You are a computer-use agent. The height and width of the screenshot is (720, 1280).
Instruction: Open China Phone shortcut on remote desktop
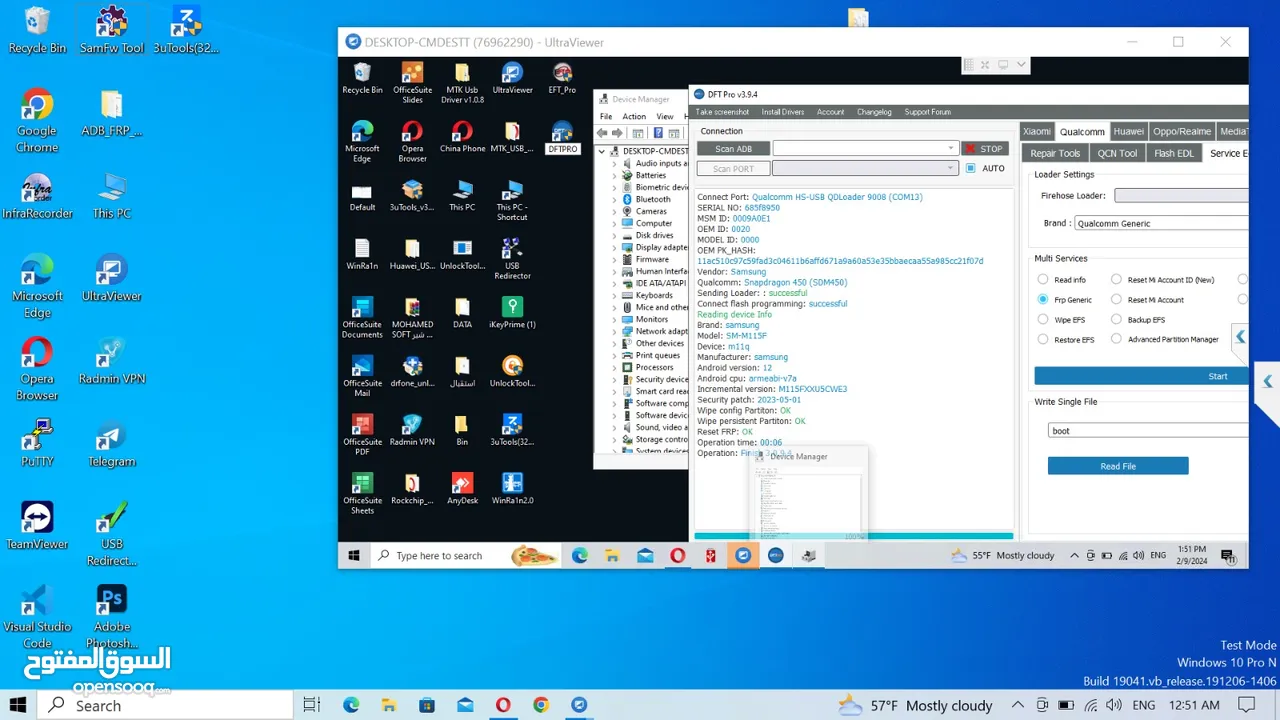[462, 137]
